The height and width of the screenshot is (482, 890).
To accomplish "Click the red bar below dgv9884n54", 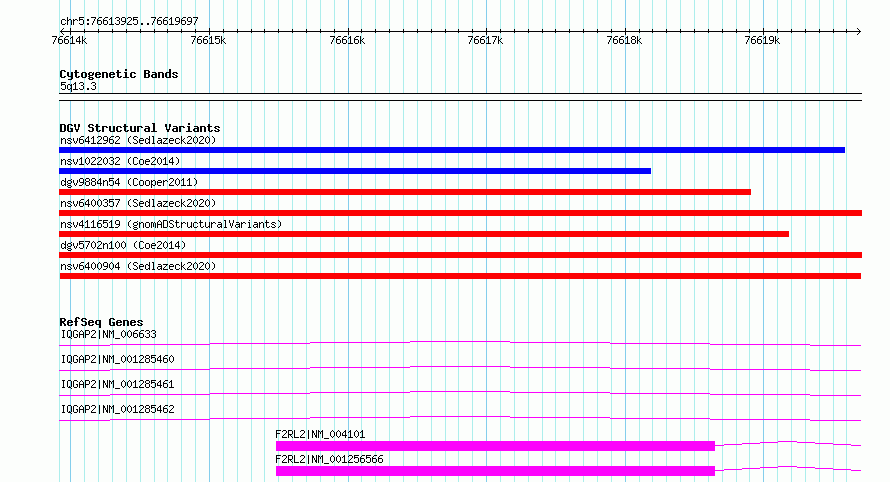I will tap(405, 192).
